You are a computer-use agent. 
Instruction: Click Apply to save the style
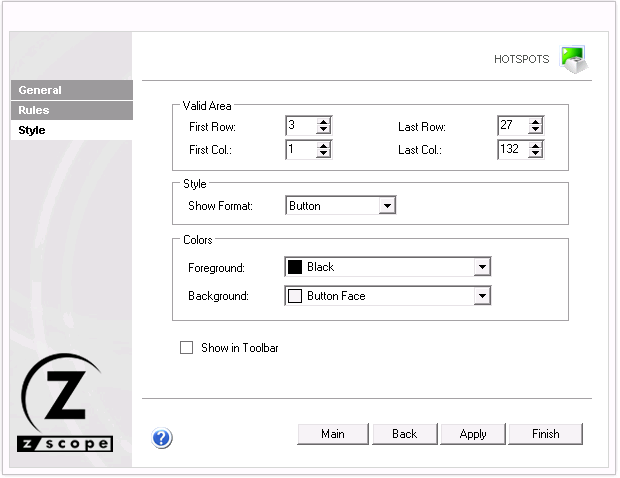click(x=473, y=434)
